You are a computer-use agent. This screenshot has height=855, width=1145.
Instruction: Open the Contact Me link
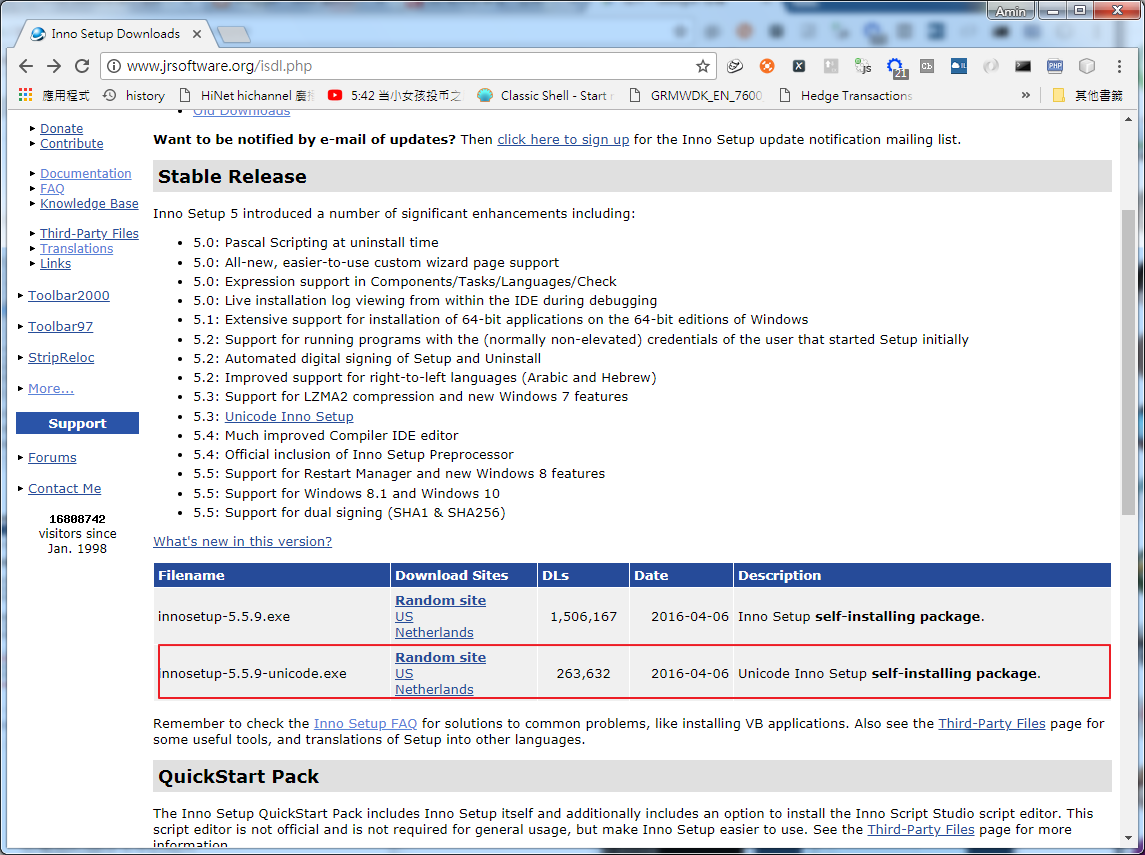64,488
